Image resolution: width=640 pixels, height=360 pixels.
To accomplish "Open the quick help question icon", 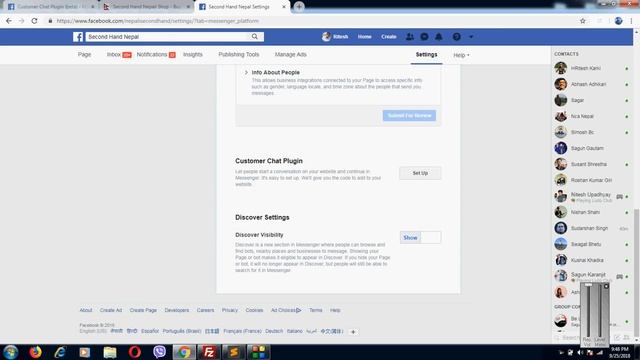I will pyautogui.click(x=456, y=37).
